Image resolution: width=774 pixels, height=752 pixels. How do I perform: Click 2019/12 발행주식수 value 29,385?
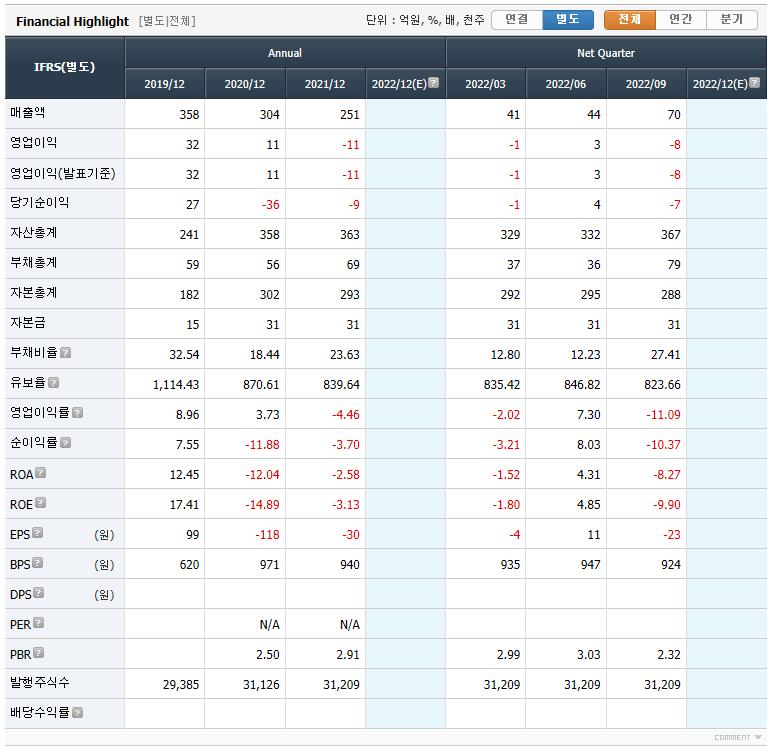click(181, 684)
